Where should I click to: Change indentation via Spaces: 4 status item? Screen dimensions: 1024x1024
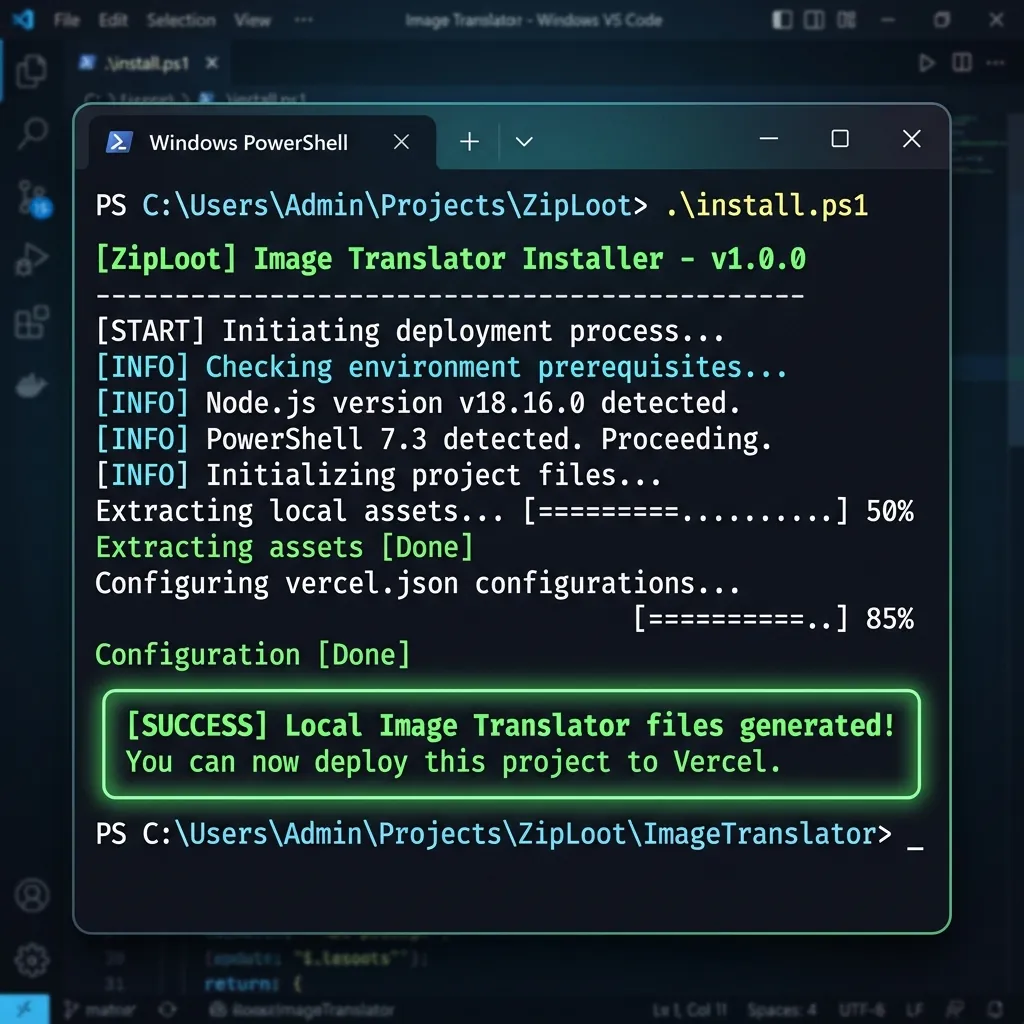[782, 1010]
